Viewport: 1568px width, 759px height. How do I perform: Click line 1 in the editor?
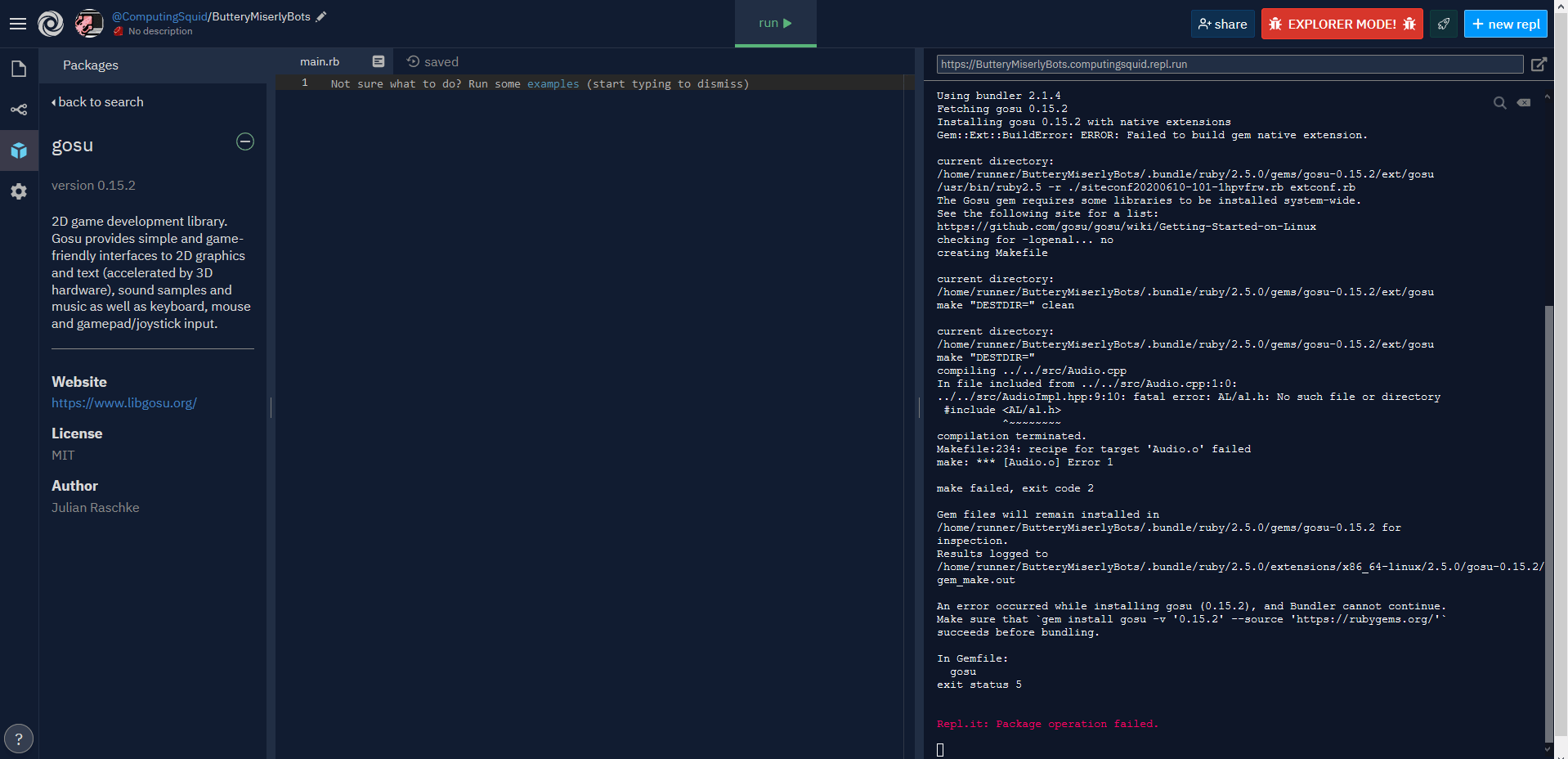coord(595,83)
